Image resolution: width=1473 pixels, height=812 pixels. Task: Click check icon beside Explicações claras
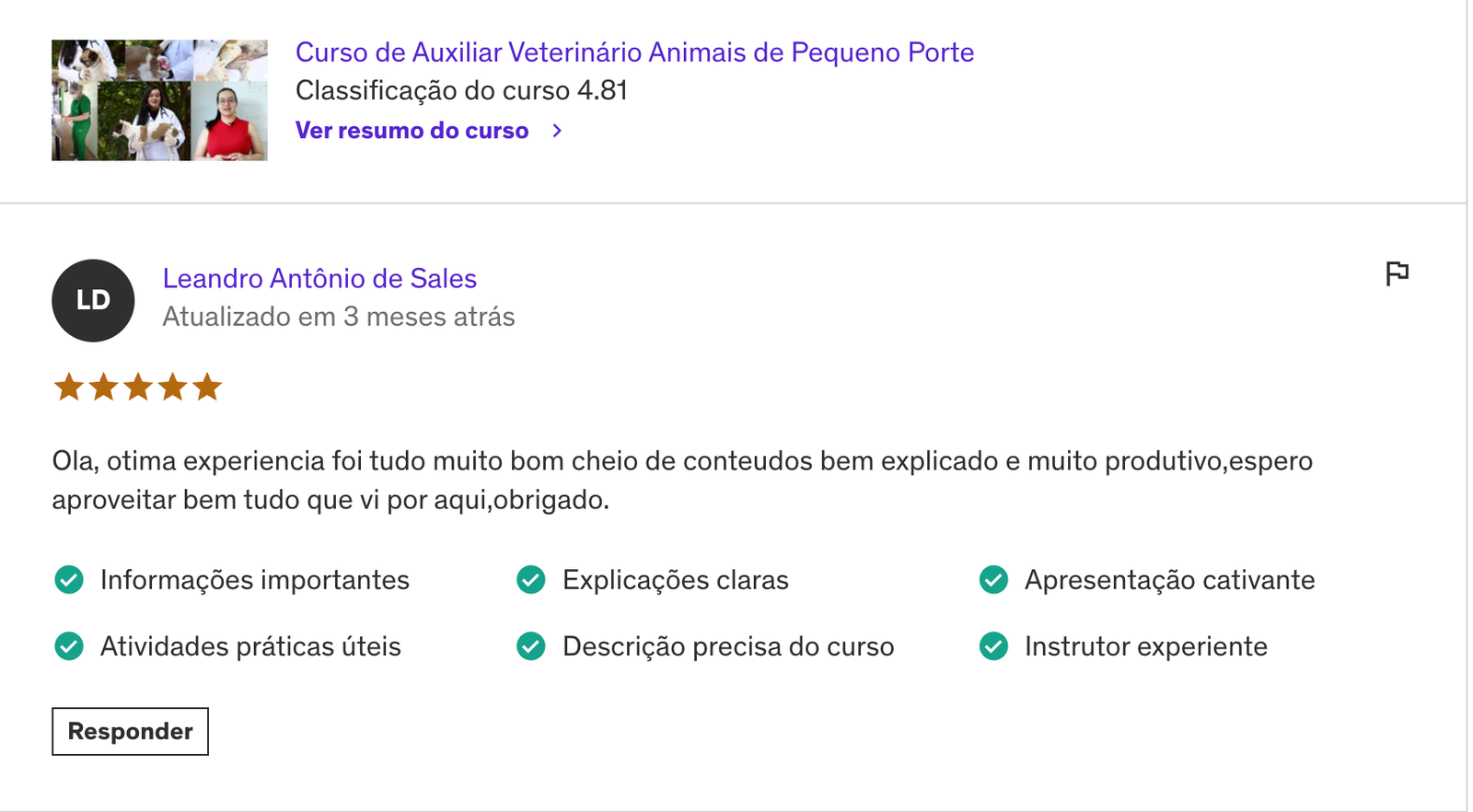[x=531, y=580]
